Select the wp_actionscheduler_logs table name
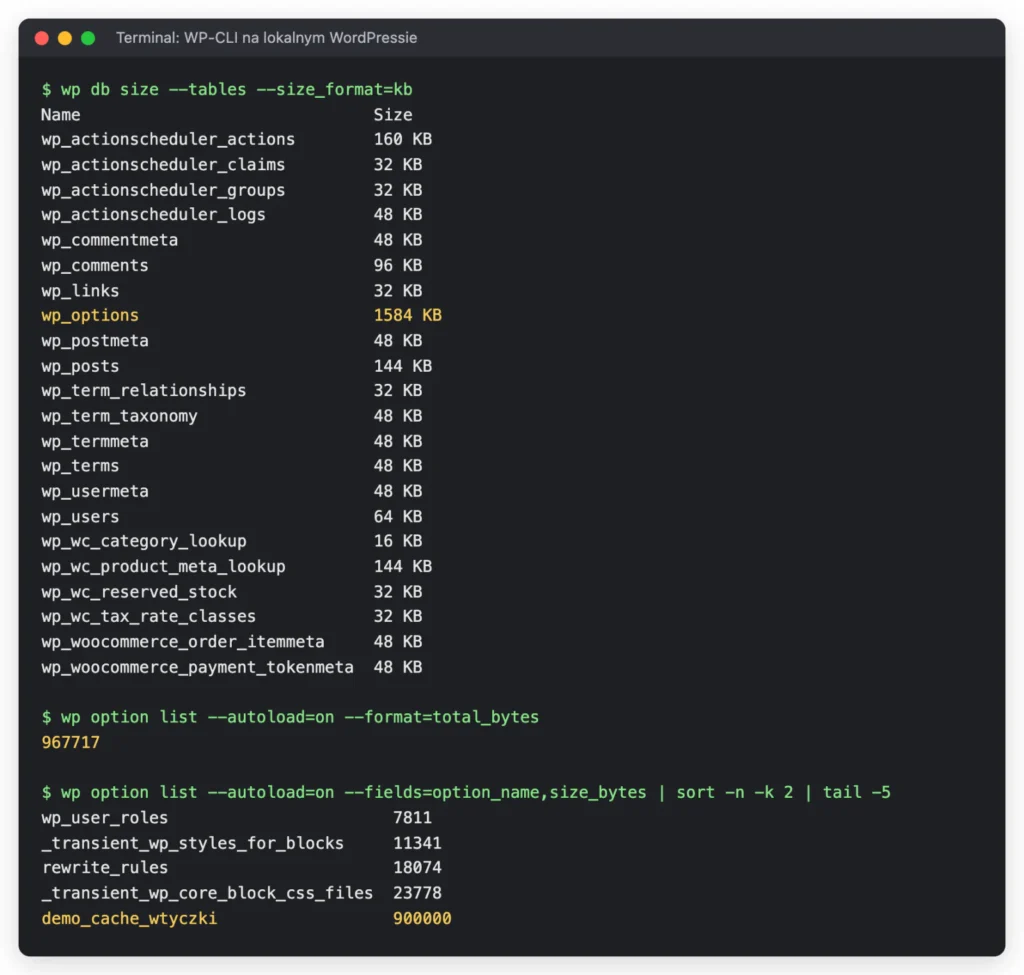The height and width of the screenshot is (975, 1024). pyautogui.click(x=153, y=215)
